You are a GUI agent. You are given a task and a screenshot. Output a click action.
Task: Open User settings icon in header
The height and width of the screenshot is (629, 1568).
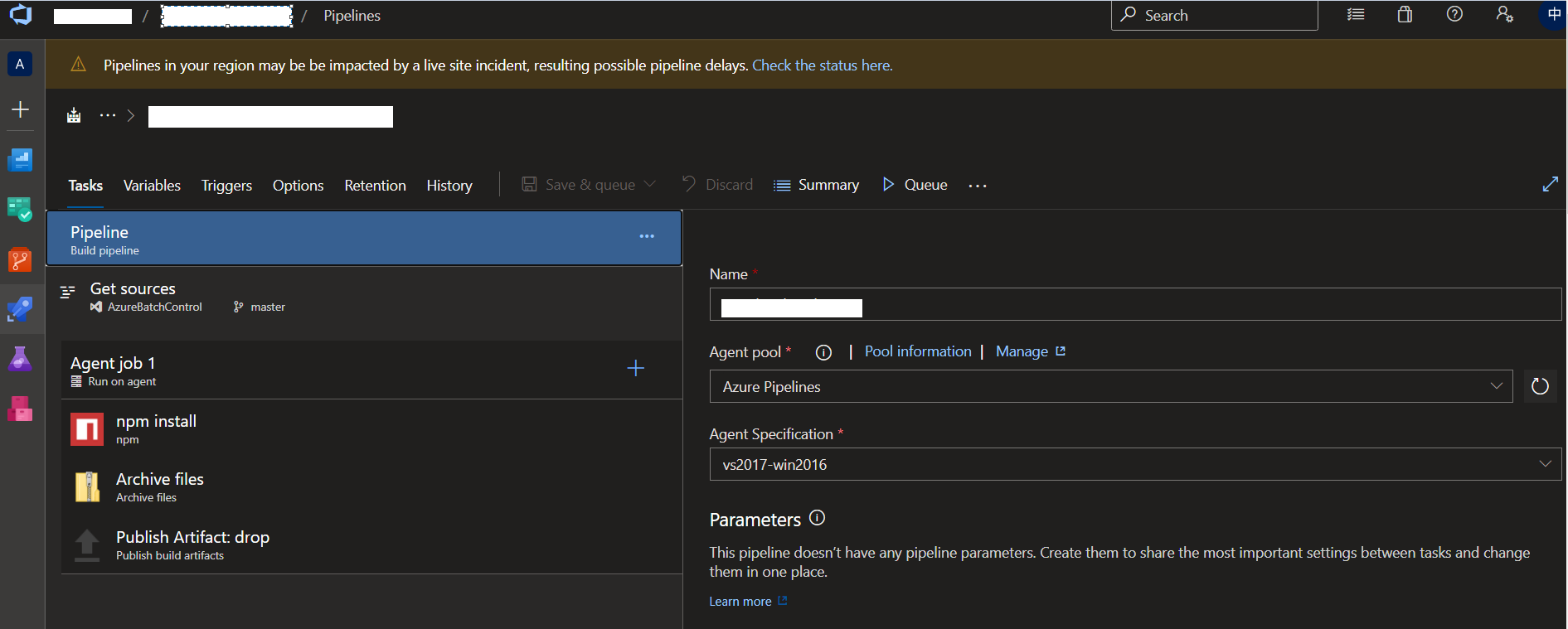point(1504,14)
